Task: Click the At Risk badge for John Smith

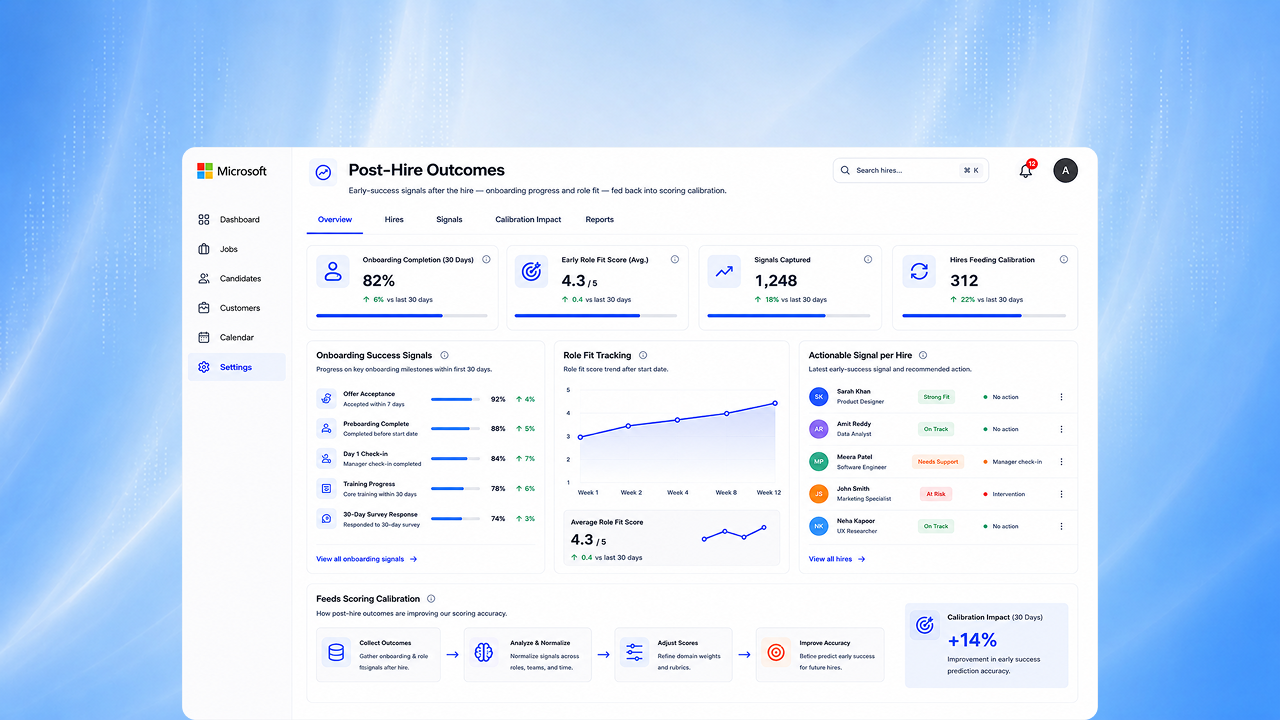Action: point(936,494)
